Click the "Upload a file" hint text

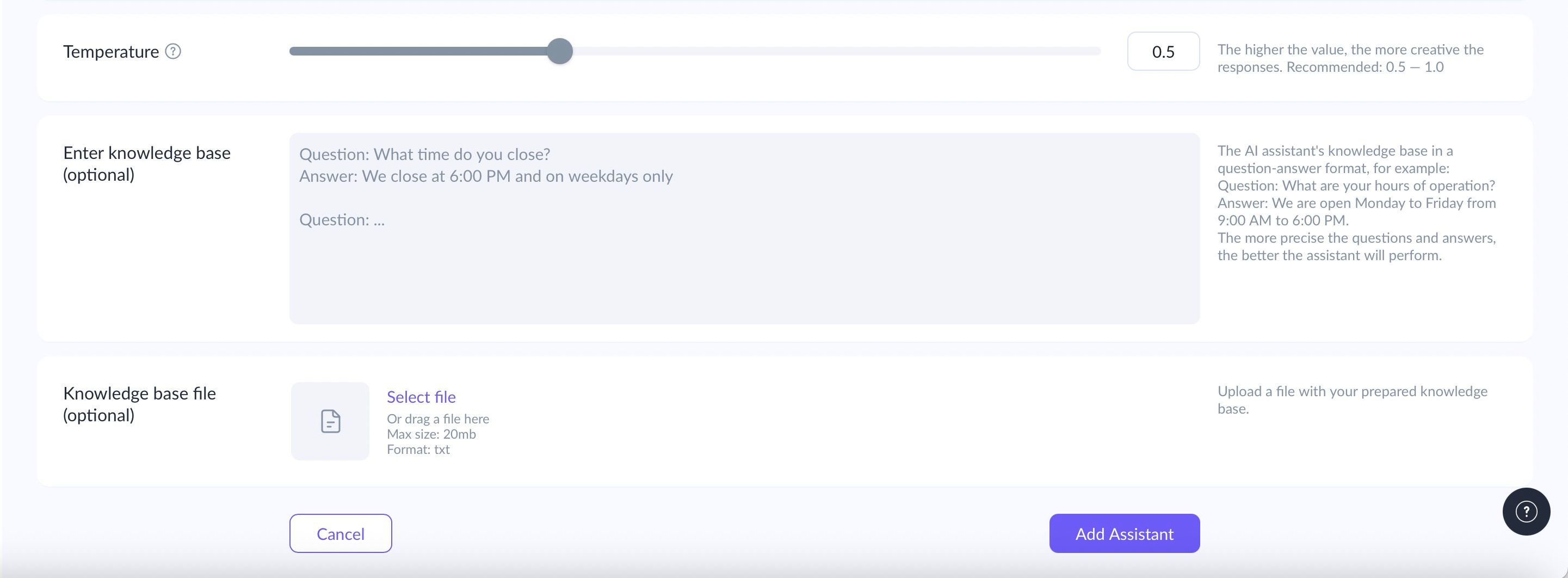(1352, 399)
